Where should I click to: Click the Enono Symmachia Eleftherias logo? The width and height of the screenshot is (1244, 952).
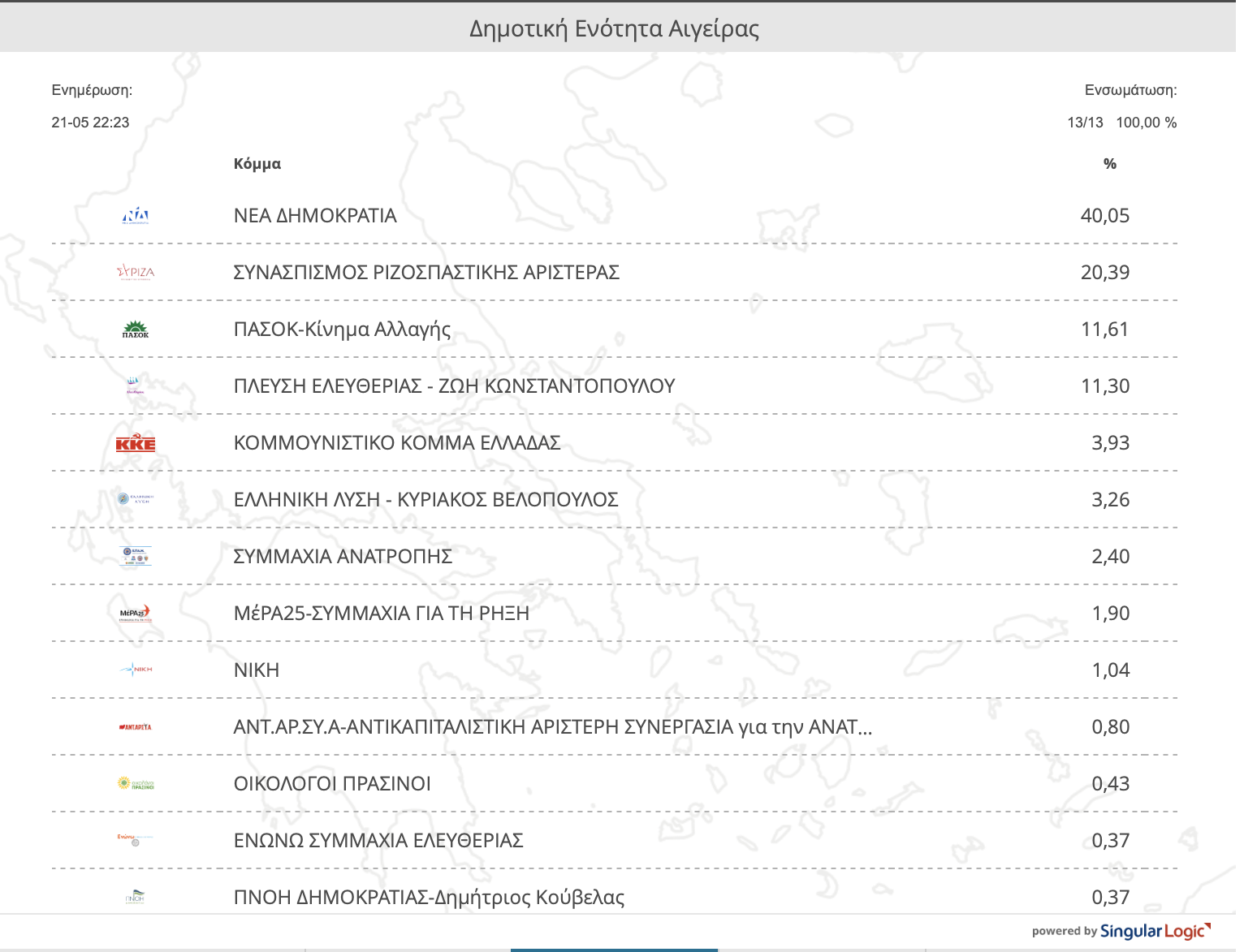click(x=135, y=840)
